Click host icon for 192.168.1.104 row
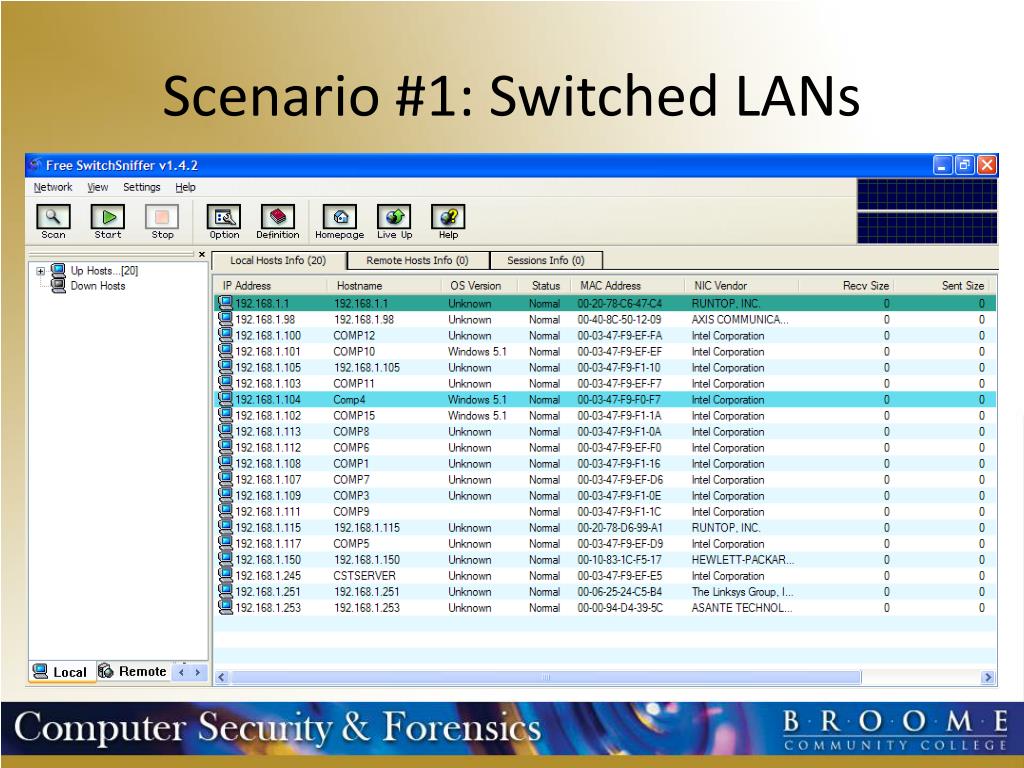 225,398
